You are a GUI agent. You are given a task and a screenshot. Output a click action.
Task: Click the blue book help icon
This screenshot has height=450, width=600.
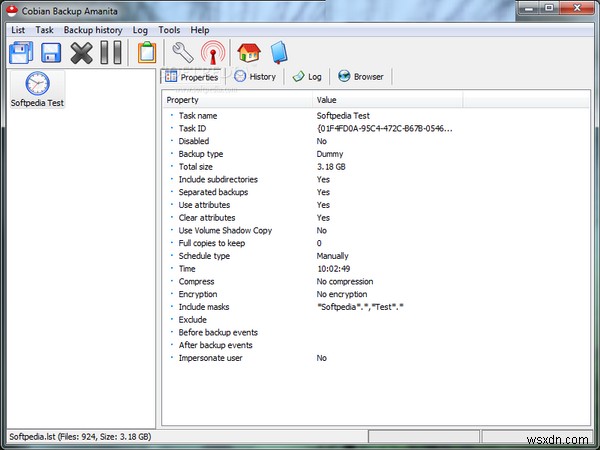(279, 52)
